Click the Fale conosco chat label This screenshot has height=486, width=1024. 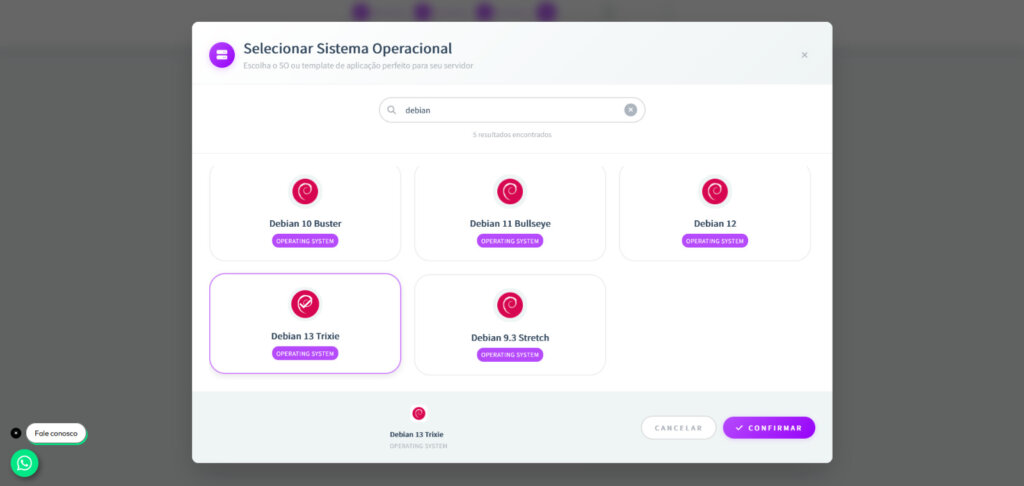(56, 433)
